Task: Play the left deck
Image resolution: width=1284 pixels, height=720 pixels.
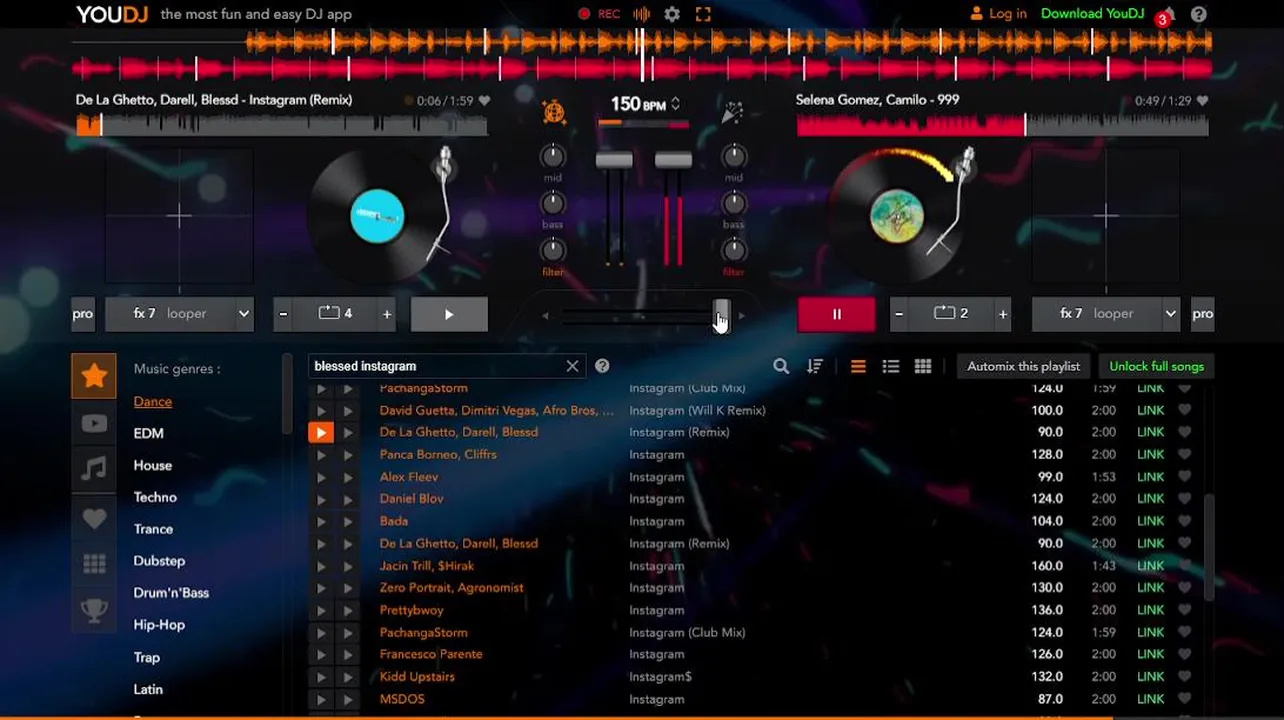Action: coord(449,314)
